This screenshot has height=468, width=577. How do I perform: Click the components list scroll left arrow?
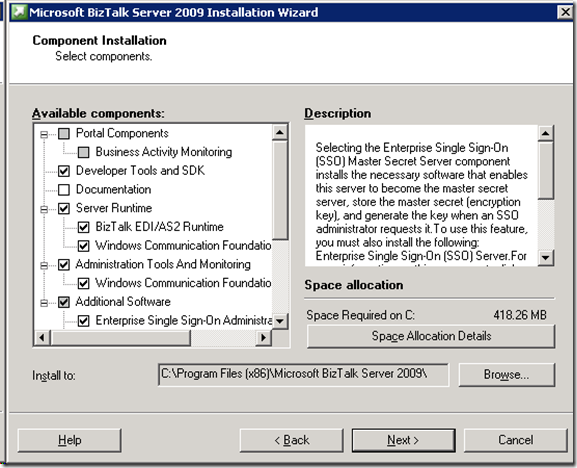click(42, 337)
